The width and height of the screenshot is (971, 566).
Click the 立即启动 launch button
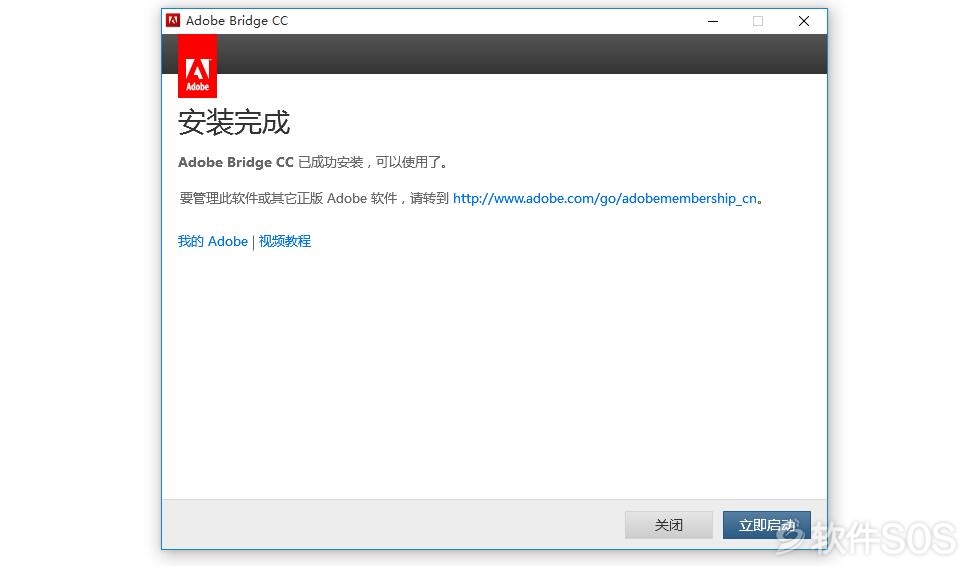point(766,525)
